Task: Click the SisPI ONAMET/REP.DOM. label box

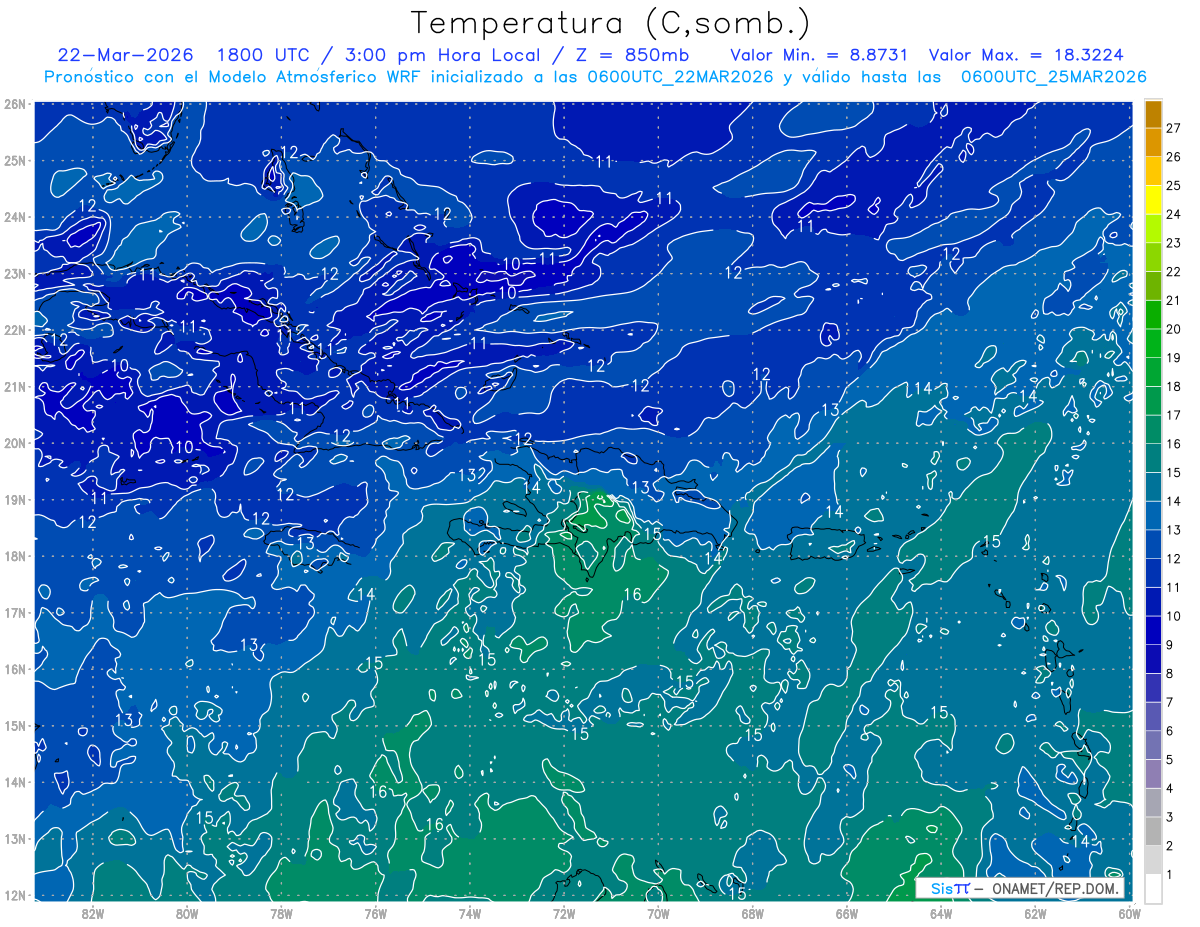Action: click(1020, 889)
